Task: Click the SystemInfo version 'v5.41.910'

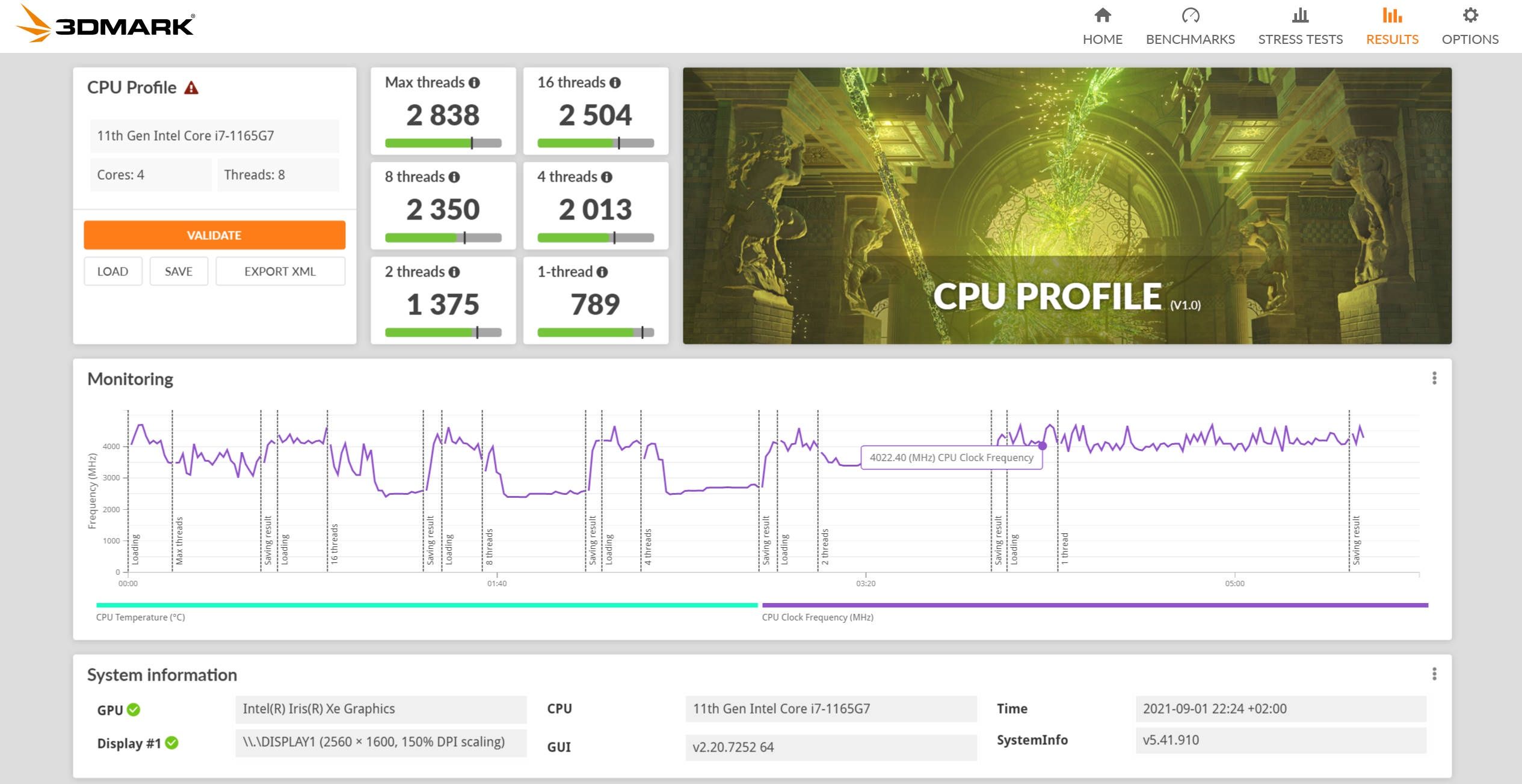Action: (x=1281, y=740)
